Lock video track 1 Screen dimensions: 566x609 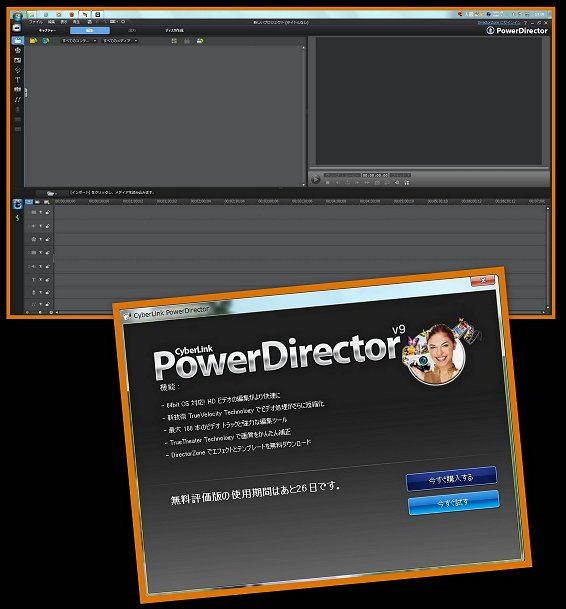pos(47,212)
